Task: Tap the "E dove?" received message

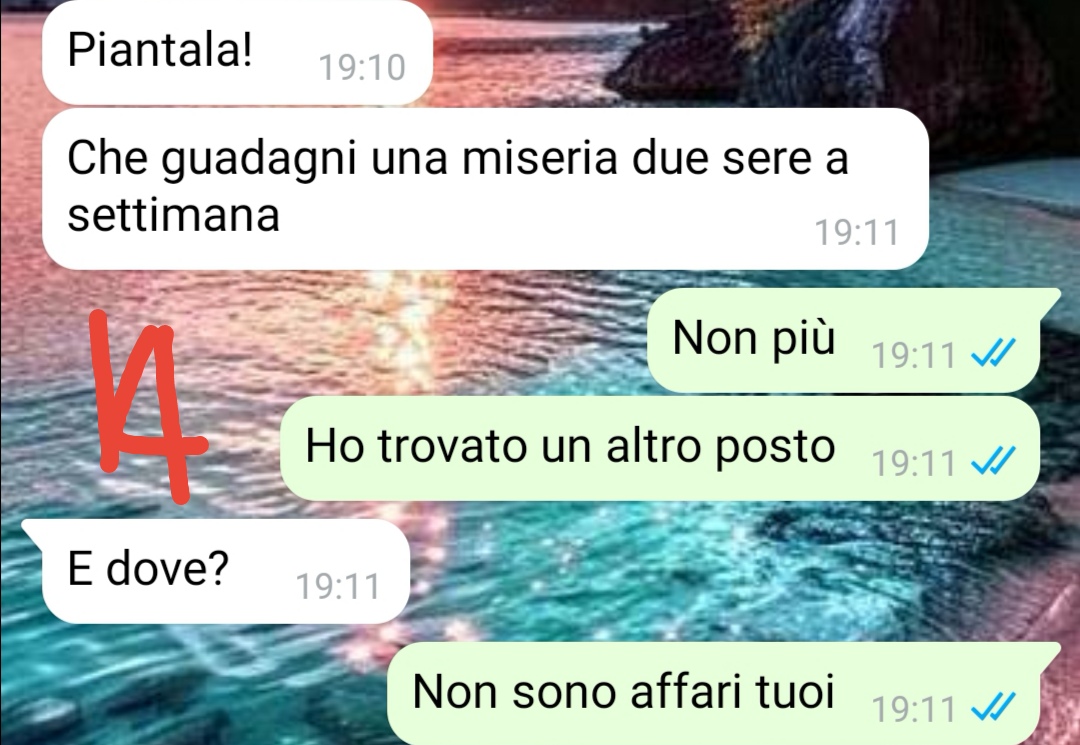Action: (217, 571)
